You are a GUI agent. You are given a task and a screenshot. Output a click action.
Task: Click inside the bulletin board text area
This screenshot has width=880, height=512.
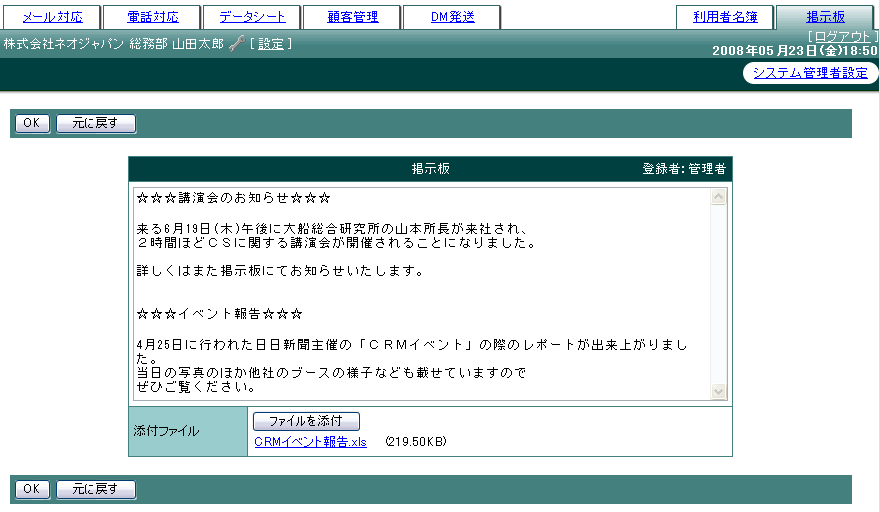pyautogui.click(x=420, y=290)
